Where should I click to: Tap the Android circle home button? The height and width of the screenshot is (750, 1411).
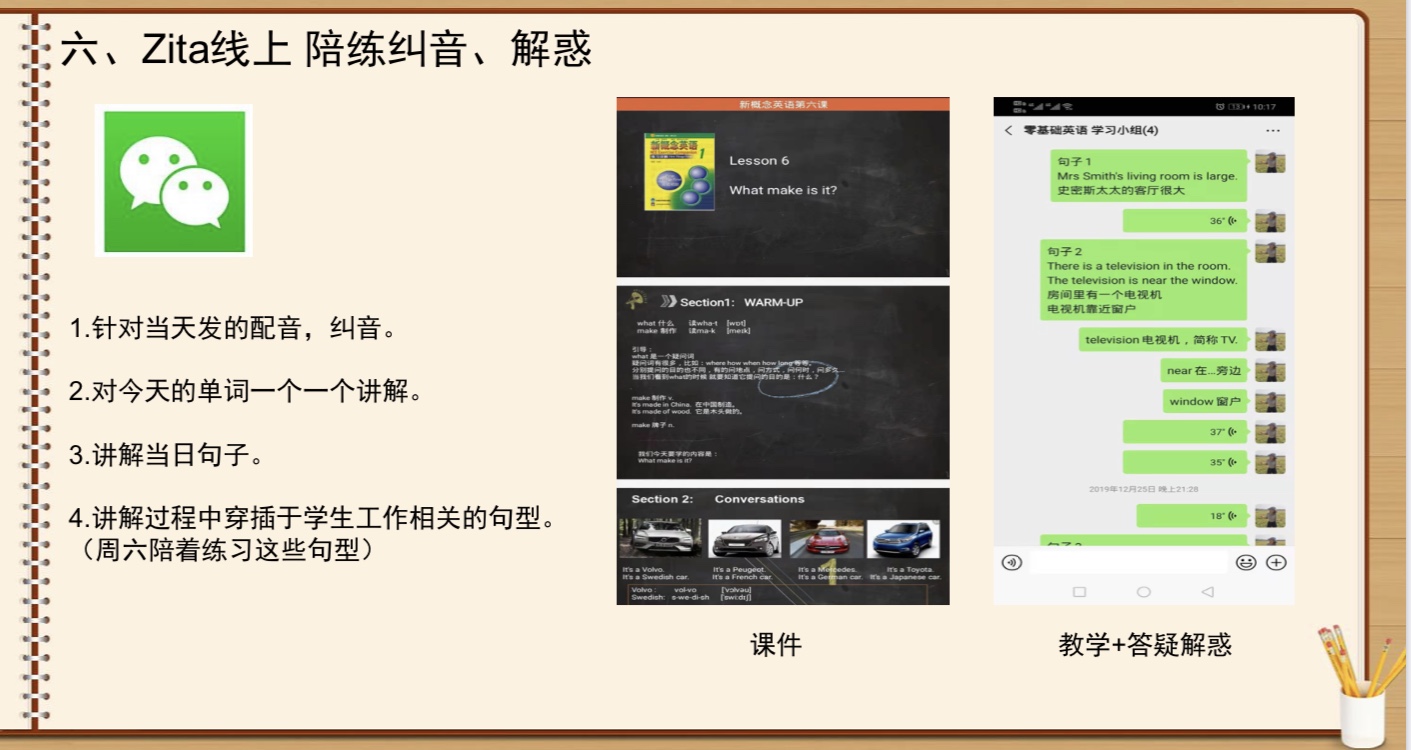[1144, 592]
